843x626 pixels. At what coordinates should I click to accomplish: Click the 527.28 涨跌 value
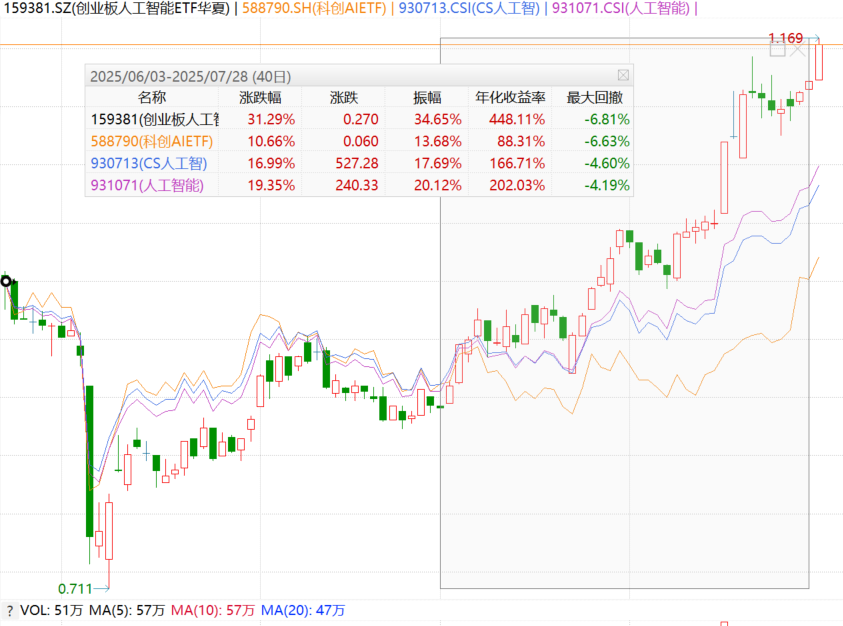click(357, 163)
